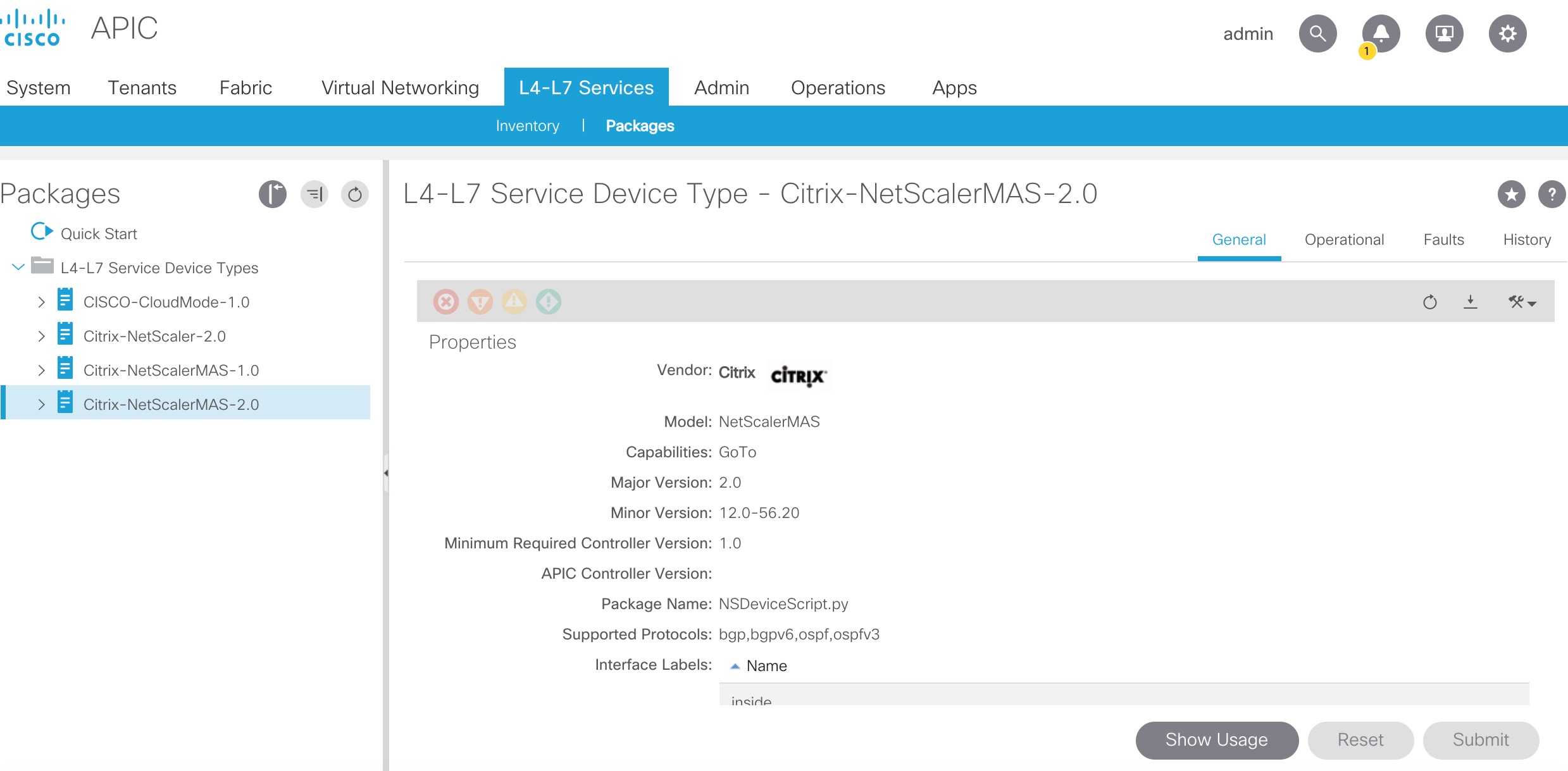Open the Virtual Networking menu
Screen dimensions: 1568x771
pyautogui.click(x=400, y=87)
